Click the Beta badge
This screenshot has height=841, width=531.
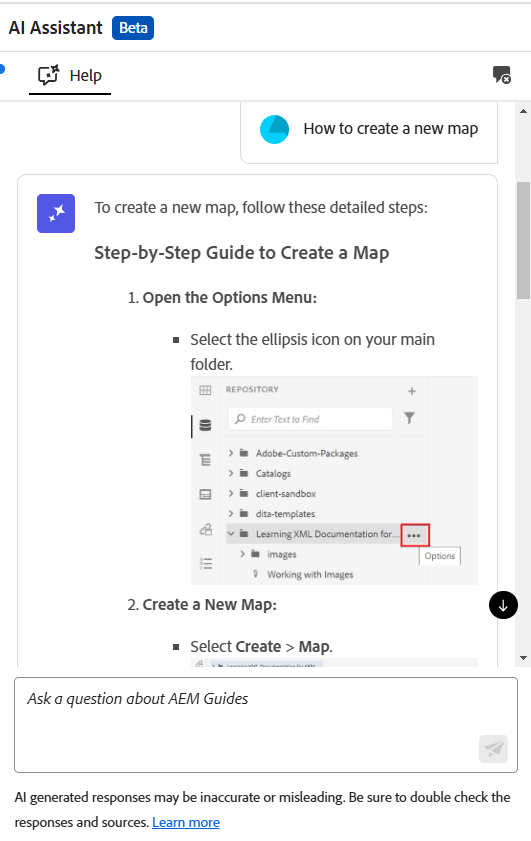[133, 28]
